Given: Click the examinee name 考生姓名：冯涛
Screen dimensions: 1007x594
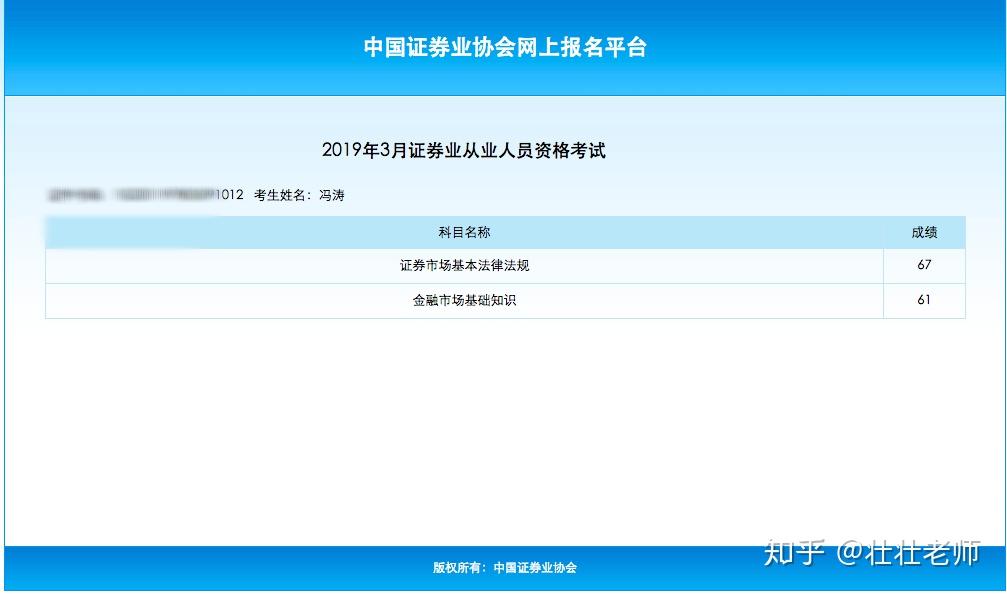Looking at the screenshot, I should pos(299,195).
